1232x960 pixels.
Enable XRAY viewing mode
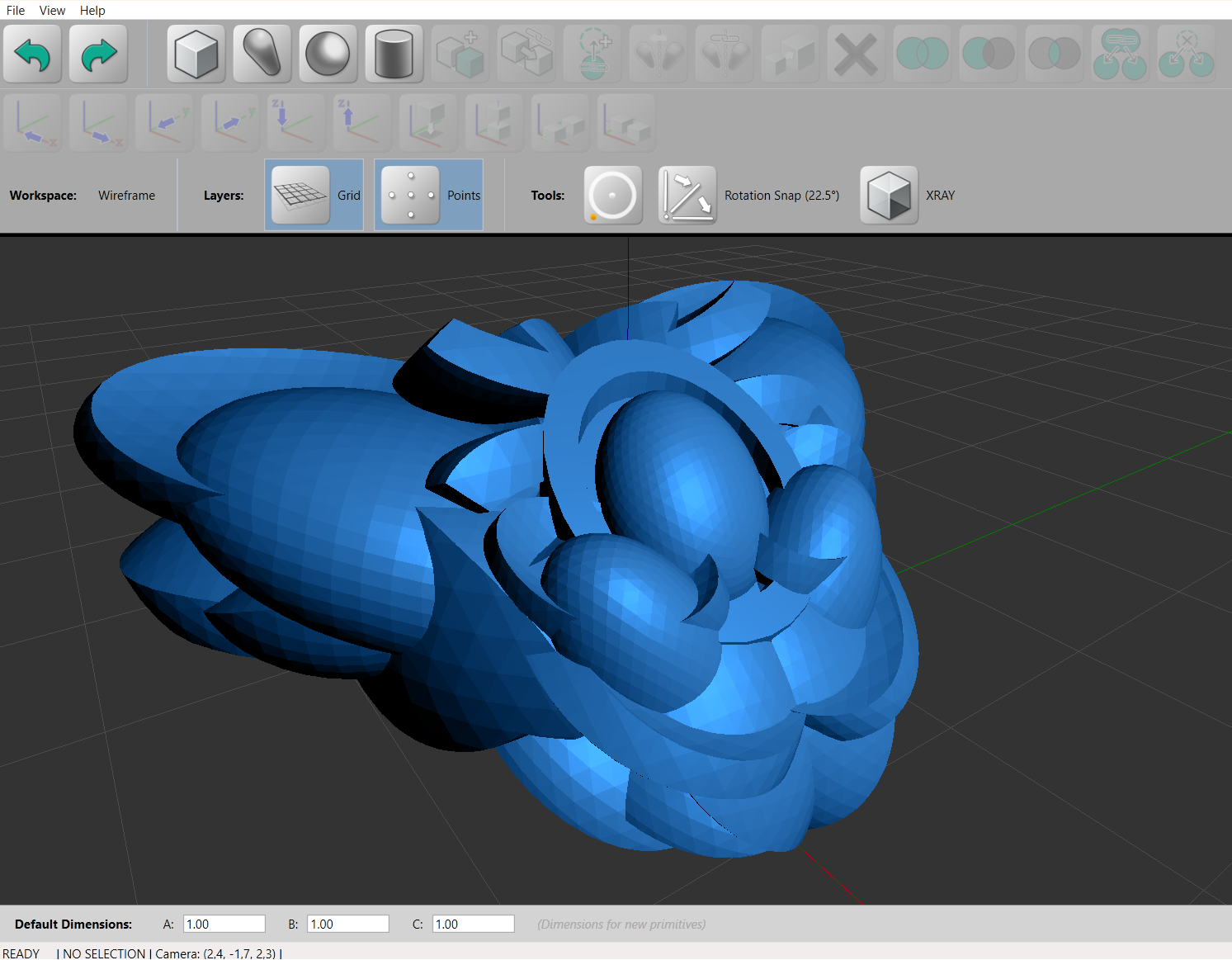pos(889,195)
